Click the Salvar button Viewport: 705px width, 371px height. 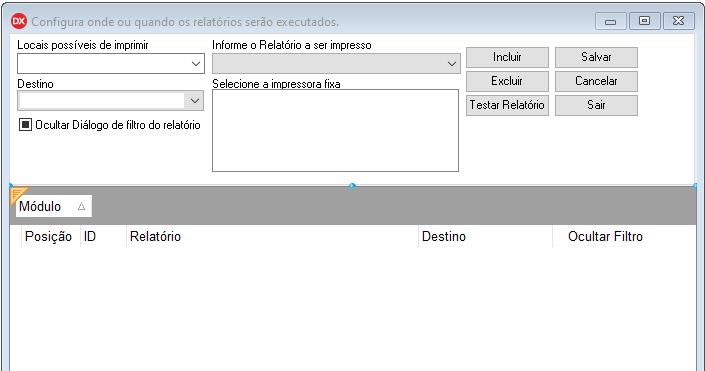(x=596, y=57)
